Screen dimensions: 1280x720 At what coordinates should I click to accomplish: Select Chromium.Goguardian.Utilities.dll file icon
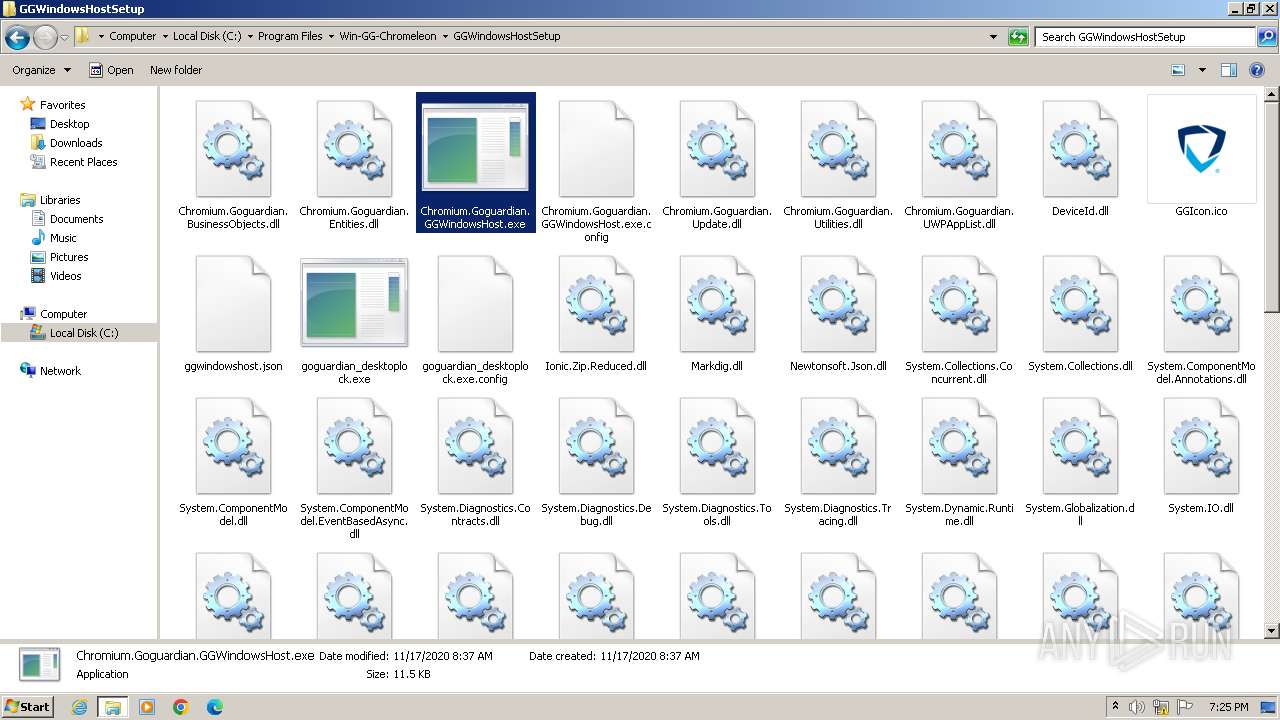click(x=838, y=149)
